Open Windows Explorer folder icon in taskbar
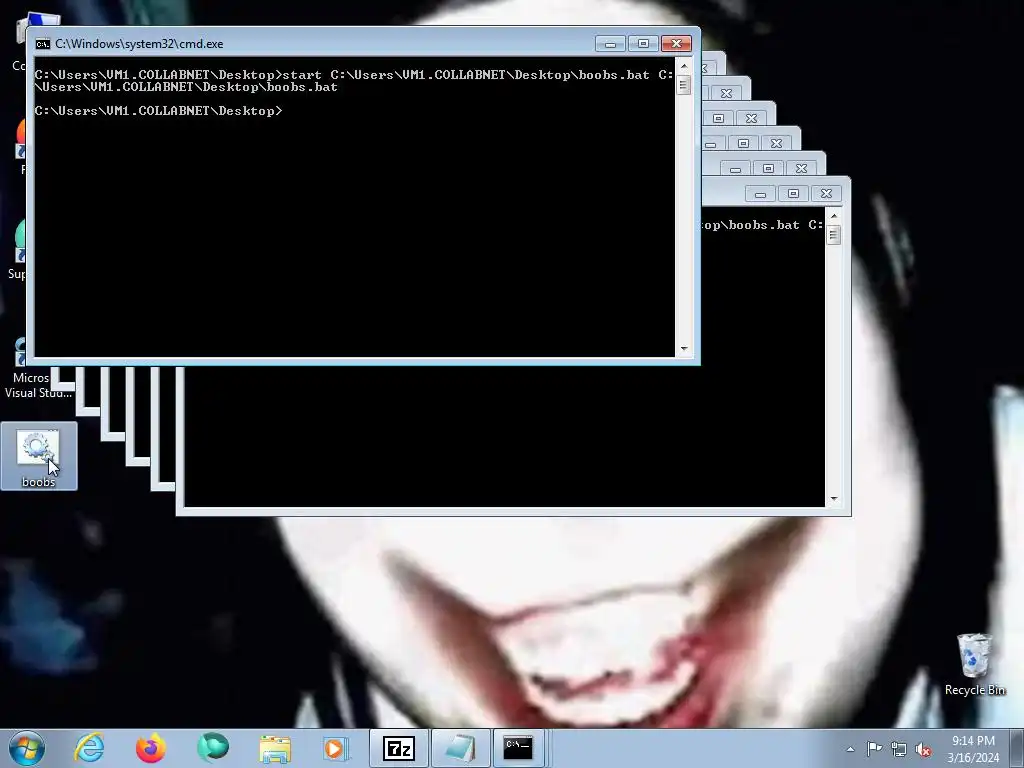Screen dimensions: 1024x768 tap(275, 748)
